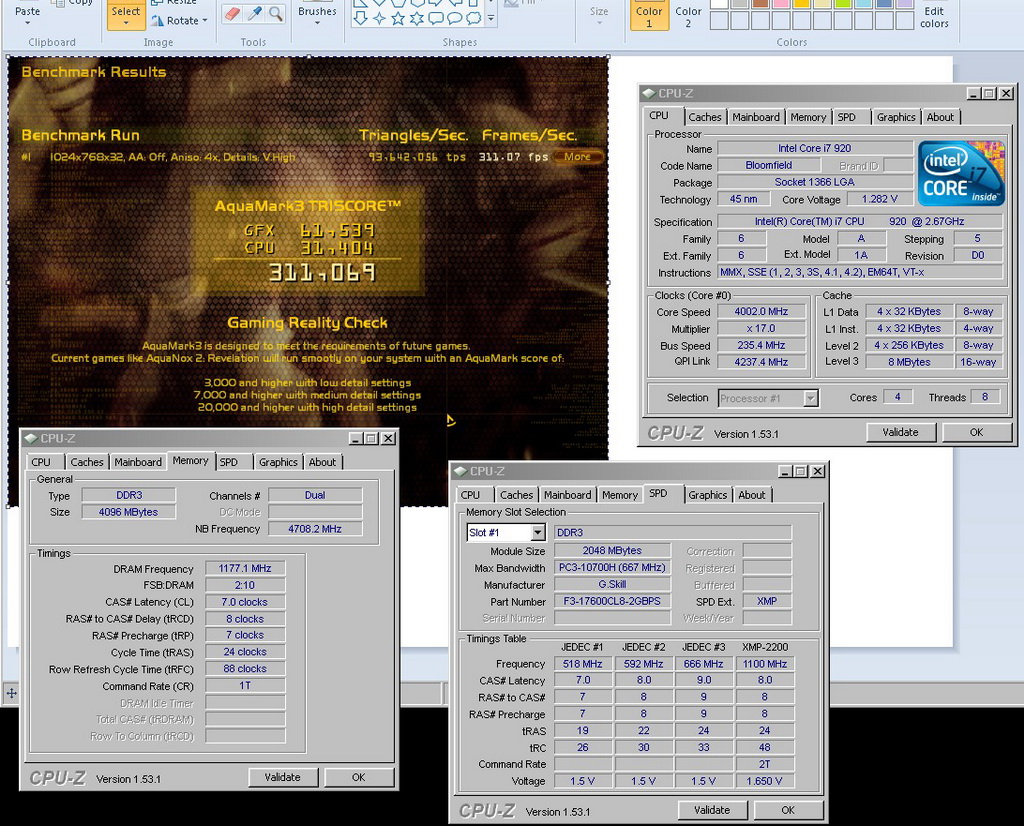Expand the Shapes gallery list
Image resolution: width=1024 pixels, height=826 pixels.
(490, 19)
